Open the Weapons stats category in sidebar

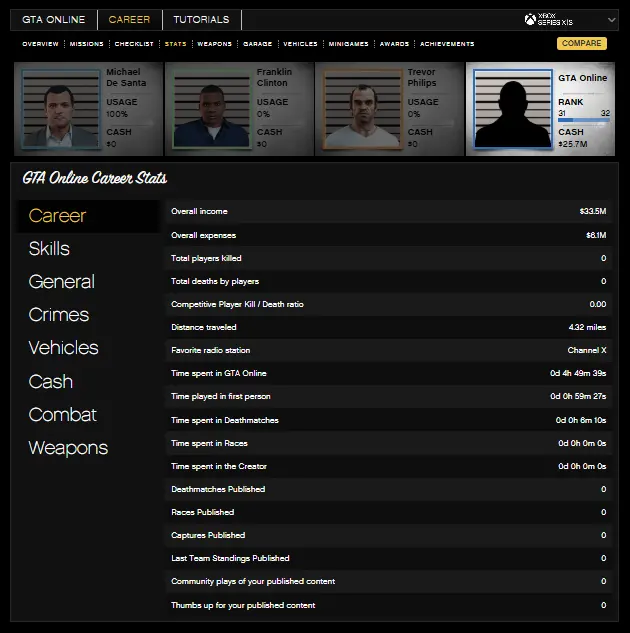click(68, 448)
